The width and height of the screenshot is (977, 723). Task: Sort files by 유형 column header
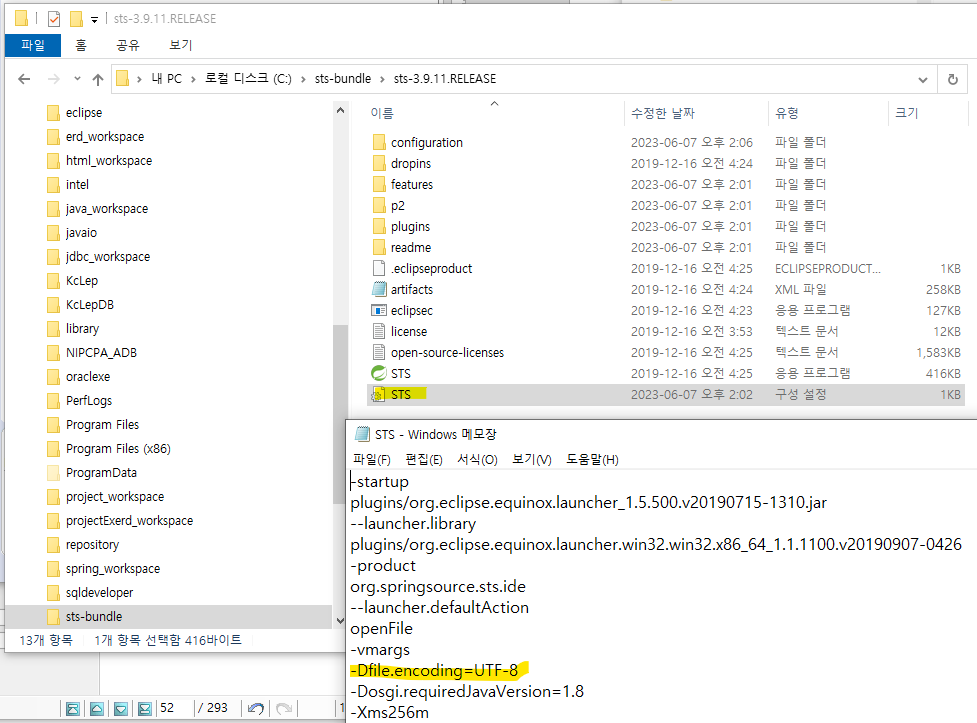coord(786,113)
